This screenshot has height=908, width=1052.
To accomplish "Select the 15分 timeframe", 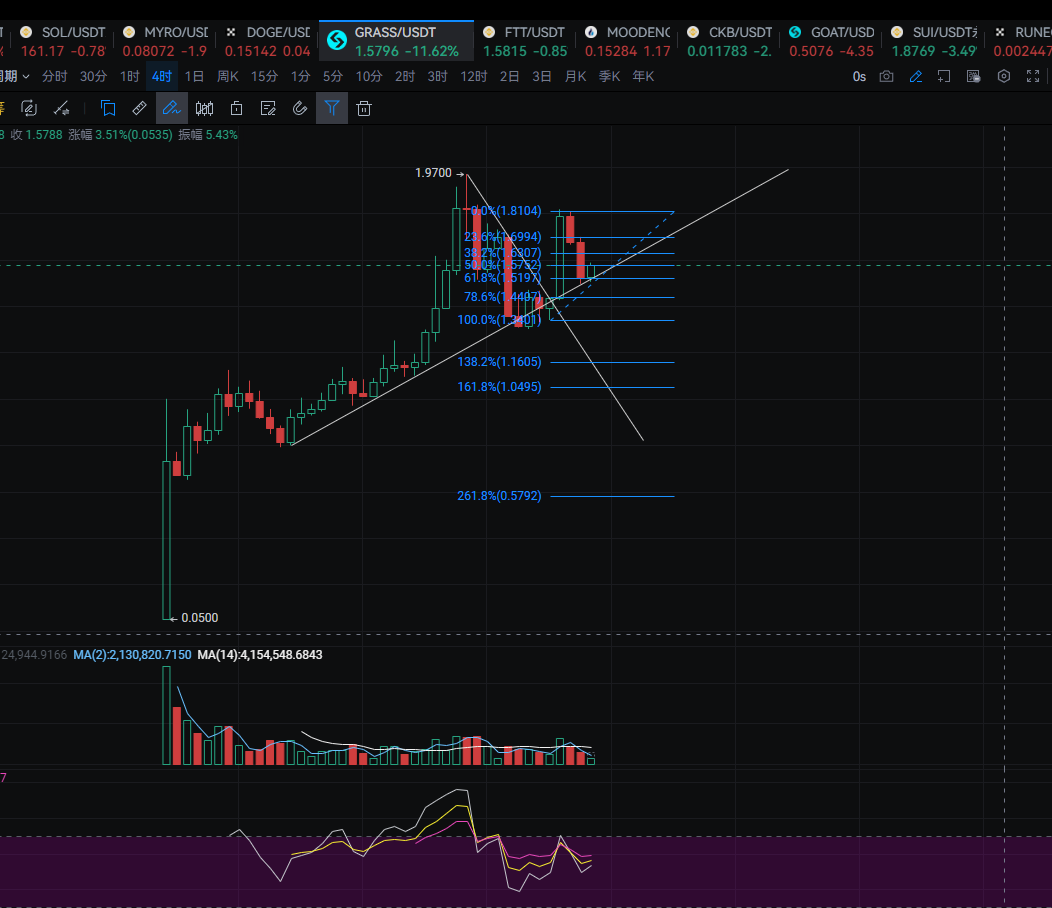I will point(265,77).
